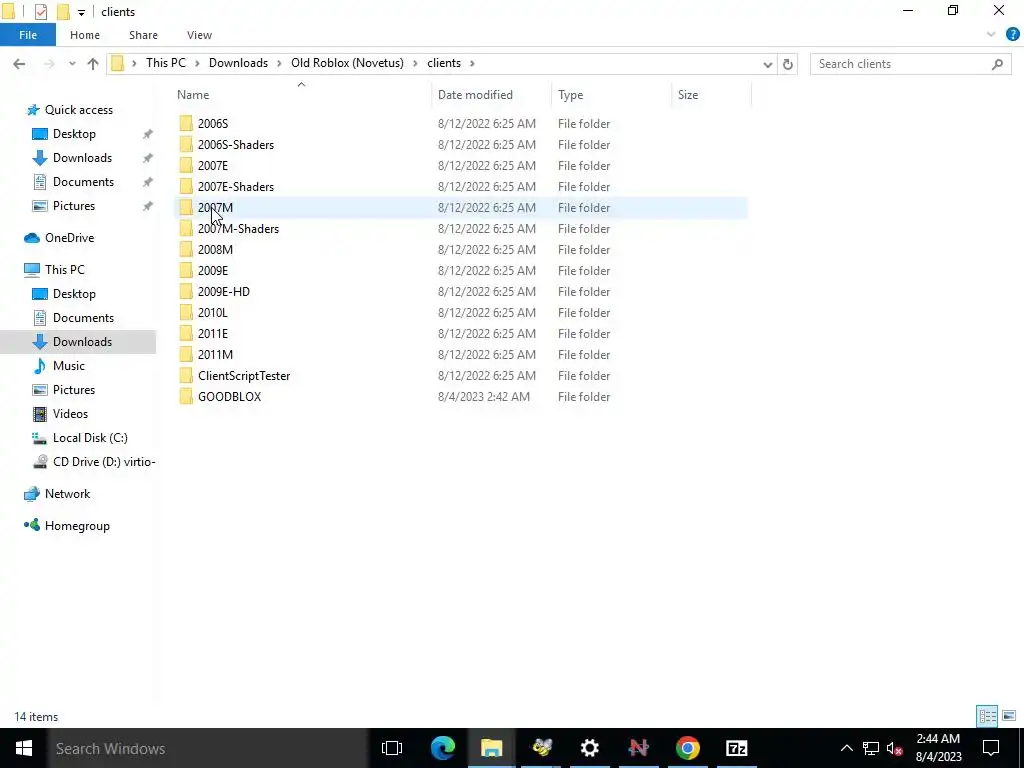Open Settings gear on taskbar
This screenshot has width=1024, height=768.
click(x=590, y=748)
